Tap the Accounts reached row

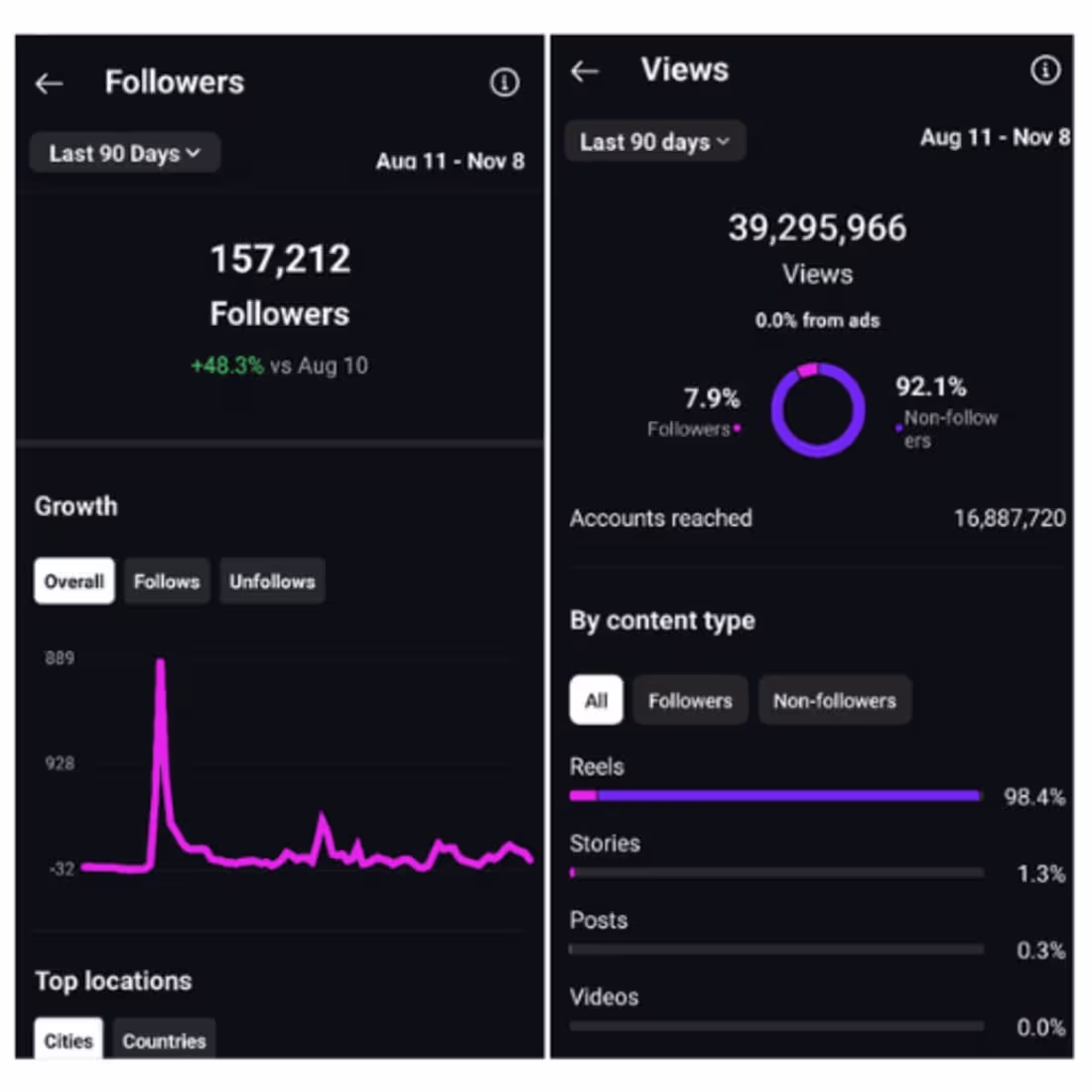(x=816, y=518)
